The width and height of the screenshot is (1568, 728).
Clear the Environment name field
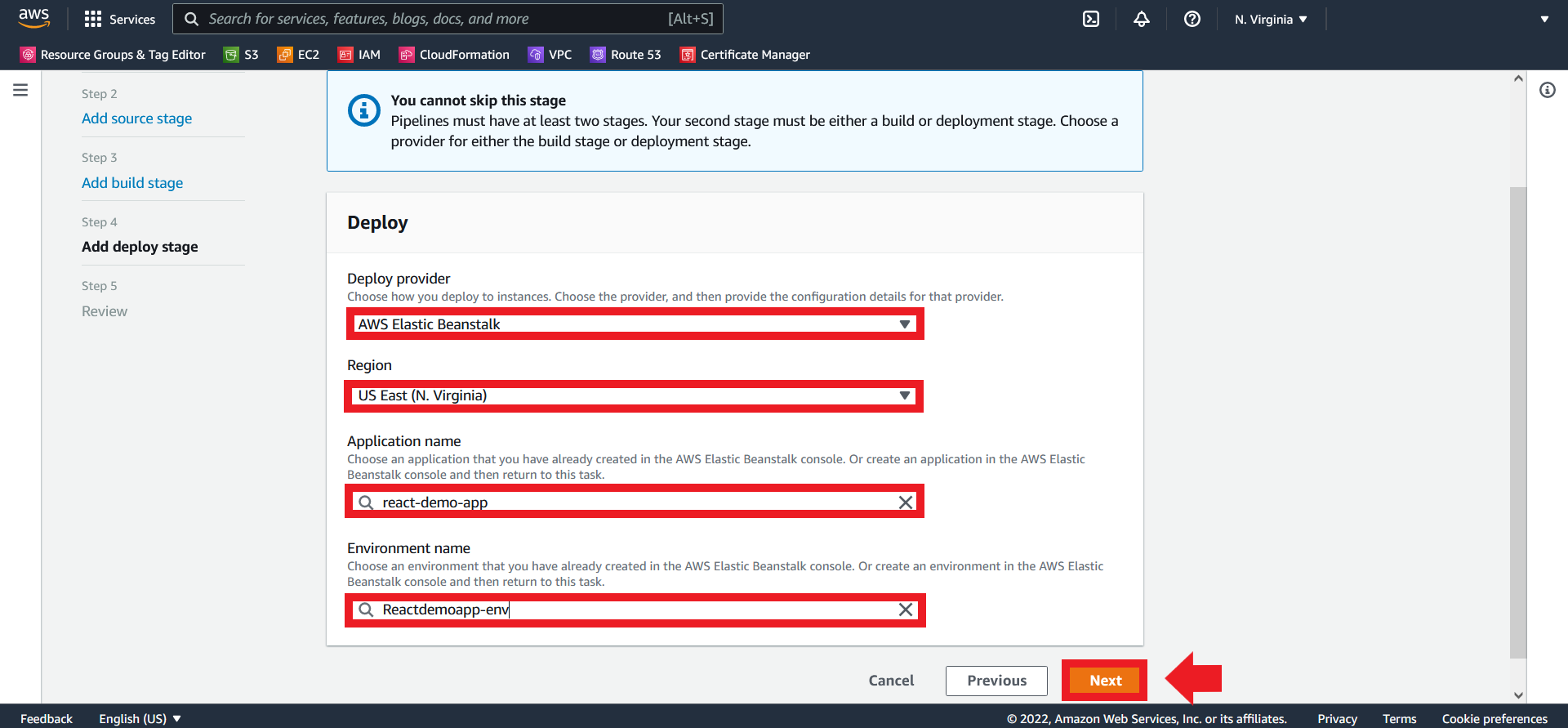[x=906, y=610]
